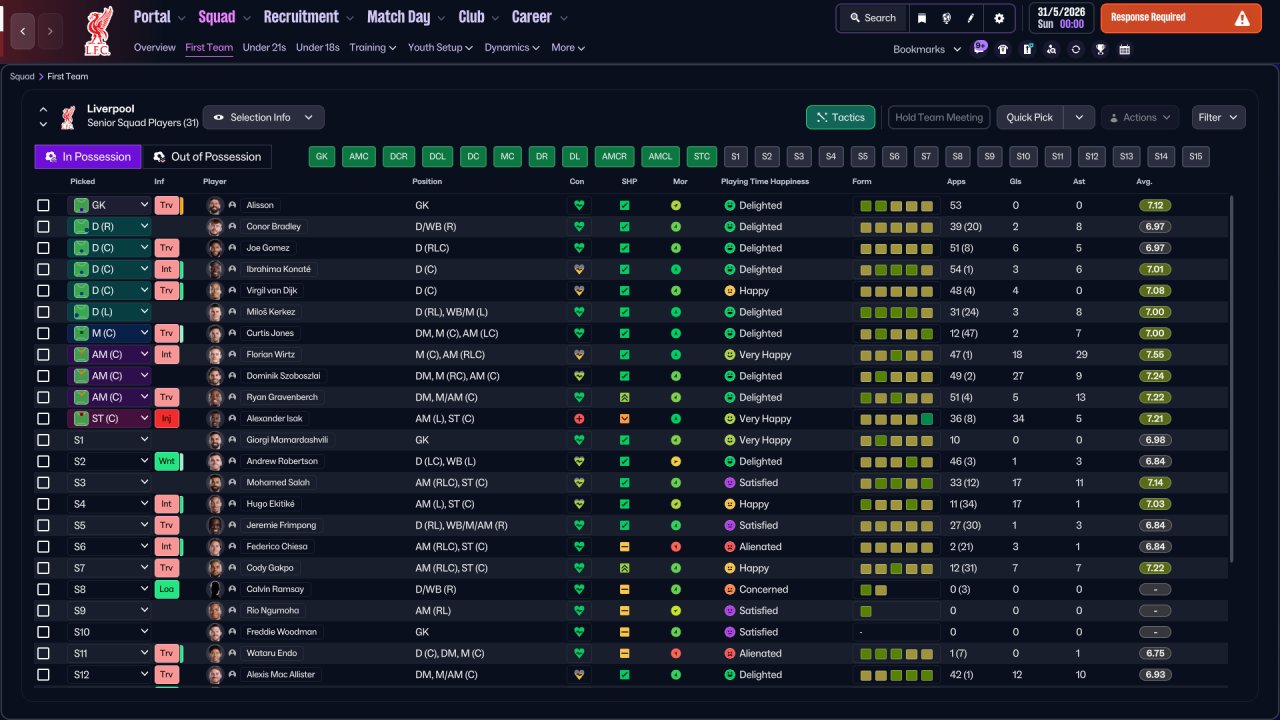
Task: Click Conor Bradley's green heart condition icon
Action: click(x=578, y=226)
